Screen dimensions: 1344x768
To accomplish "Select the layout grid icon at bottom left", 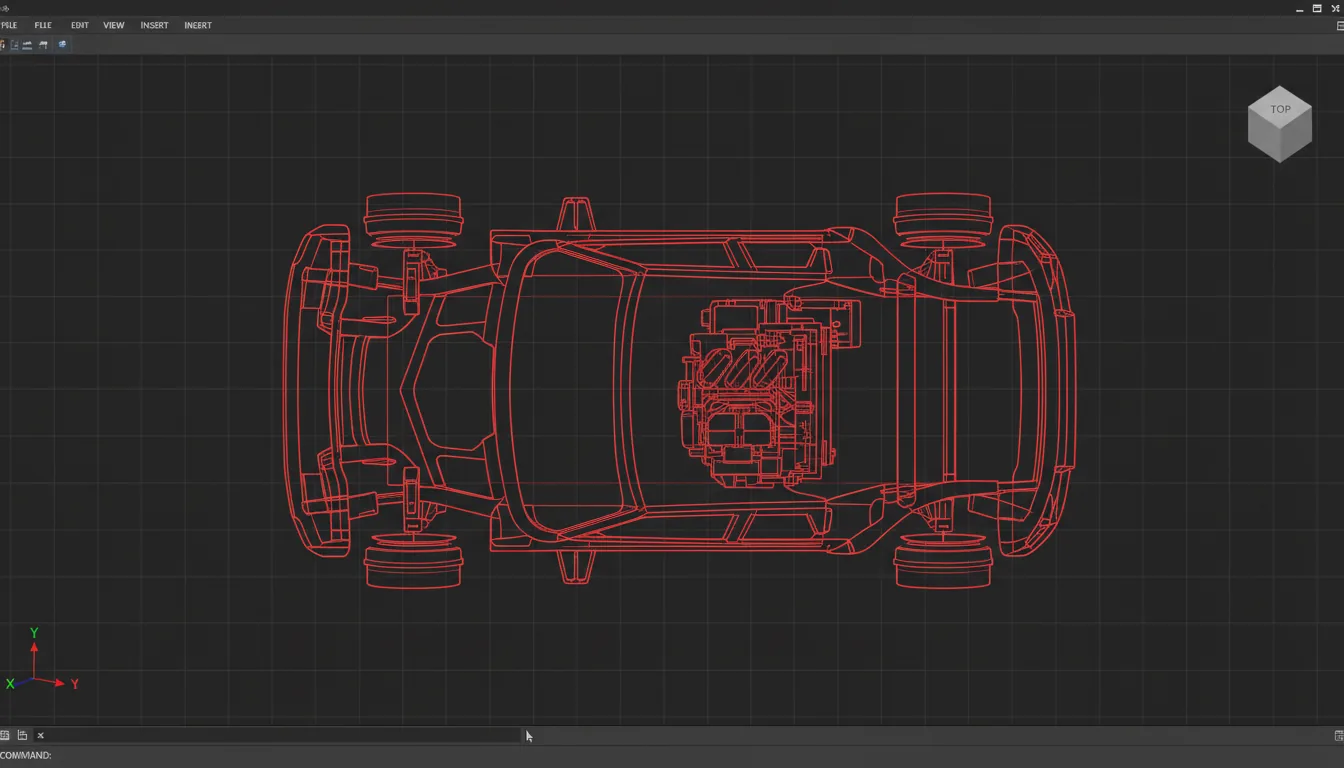I will 22,735.
